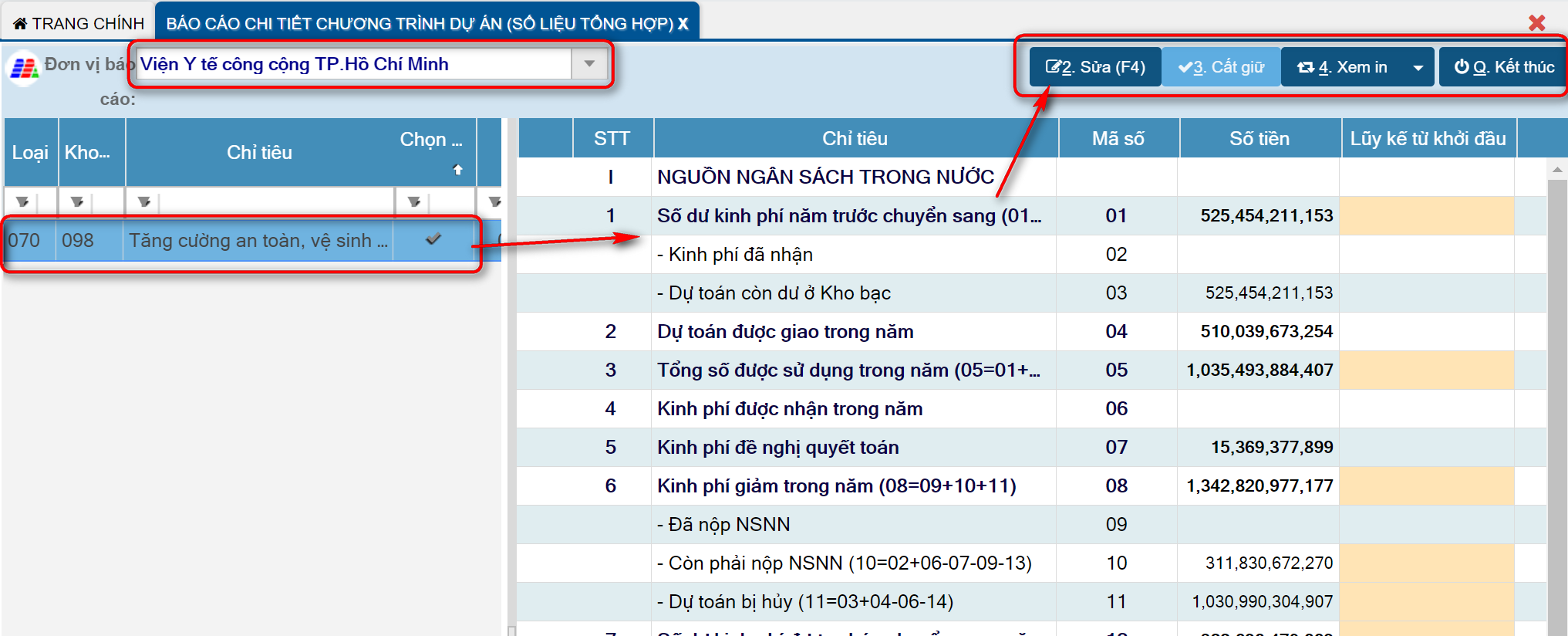
Task: Click the filter icon under Chọn column
Action: (414, 202)
